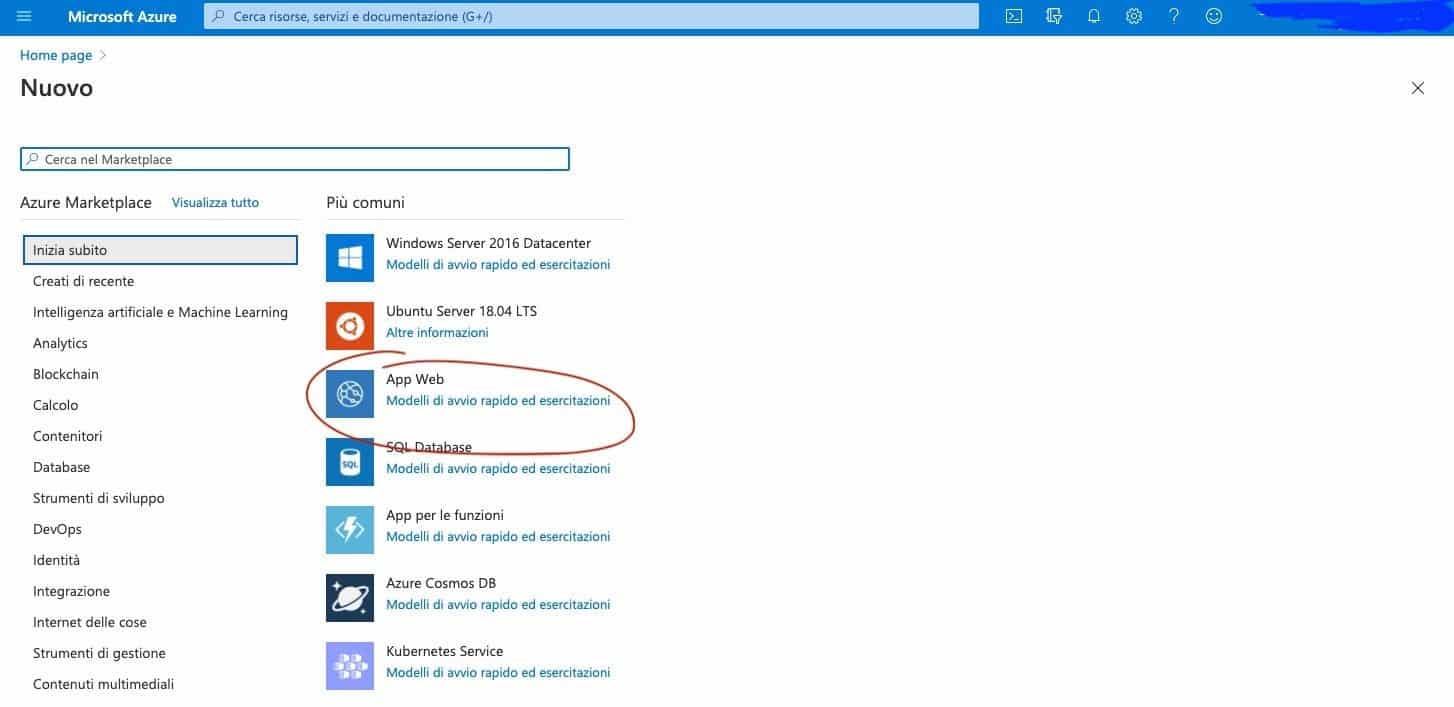The width and height of the screenshot is (1454, 707).
Task: Choose the Blockchain category
Action: (x=66, y=374)
